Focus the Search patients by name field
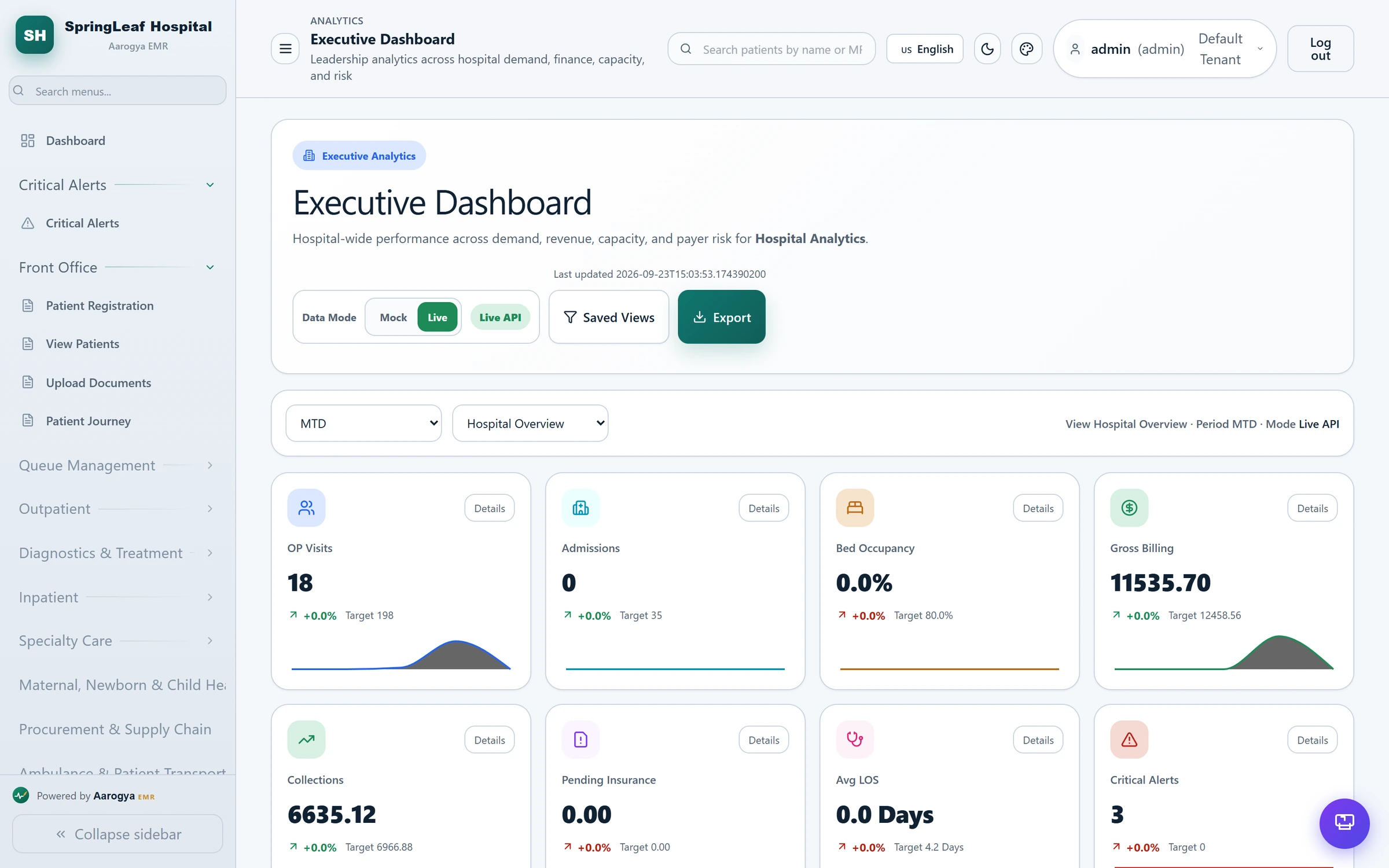Image resolution: width=1389 pixels, height=868 pixels. [771, 49]
